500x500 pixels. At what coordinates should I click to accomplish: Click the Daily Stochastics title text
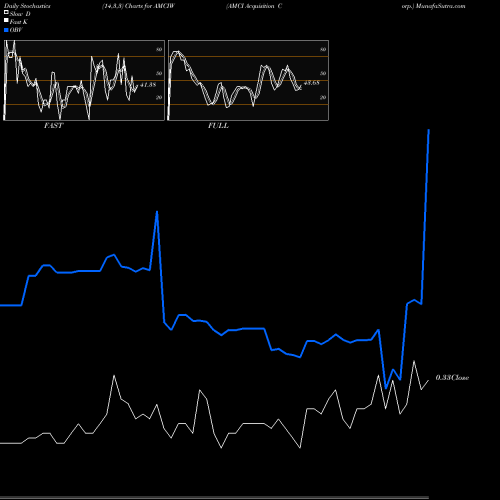pyautogui.click(x=27, y=6)
